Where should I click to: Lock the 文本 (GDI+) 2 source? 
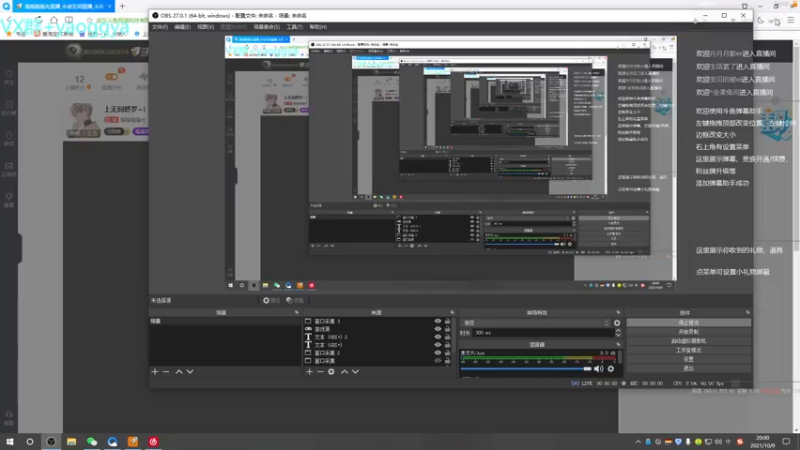447,337
